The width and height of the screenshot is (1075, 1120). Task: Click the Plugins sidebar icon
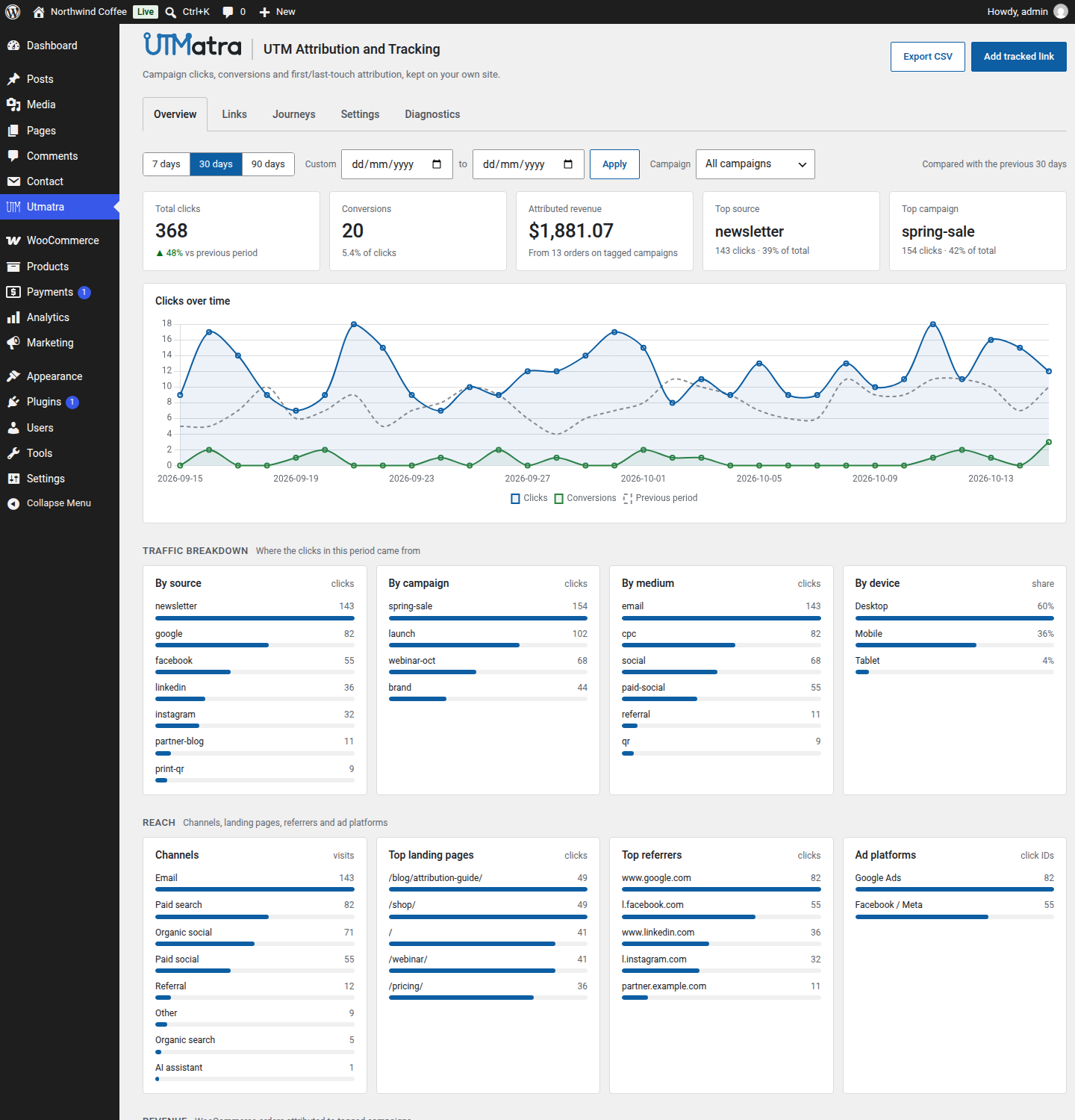(13, 402)
